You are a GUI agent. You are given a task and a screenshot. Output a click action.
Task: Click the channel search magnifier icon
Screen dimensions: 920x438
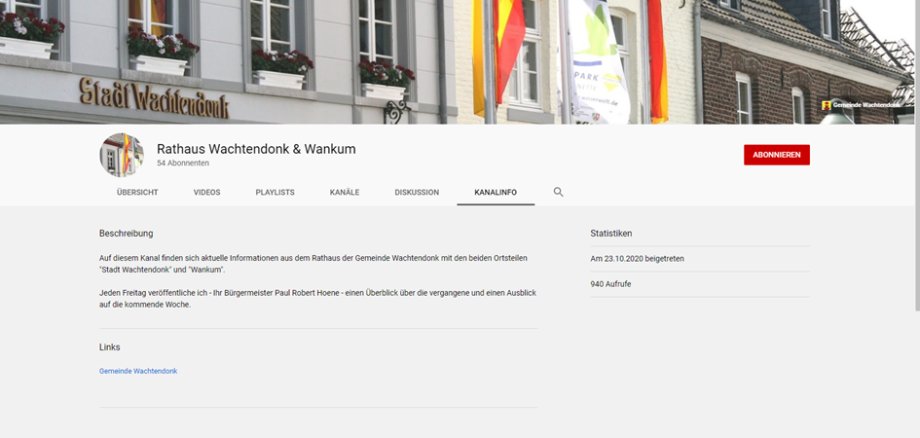[558, 192]
